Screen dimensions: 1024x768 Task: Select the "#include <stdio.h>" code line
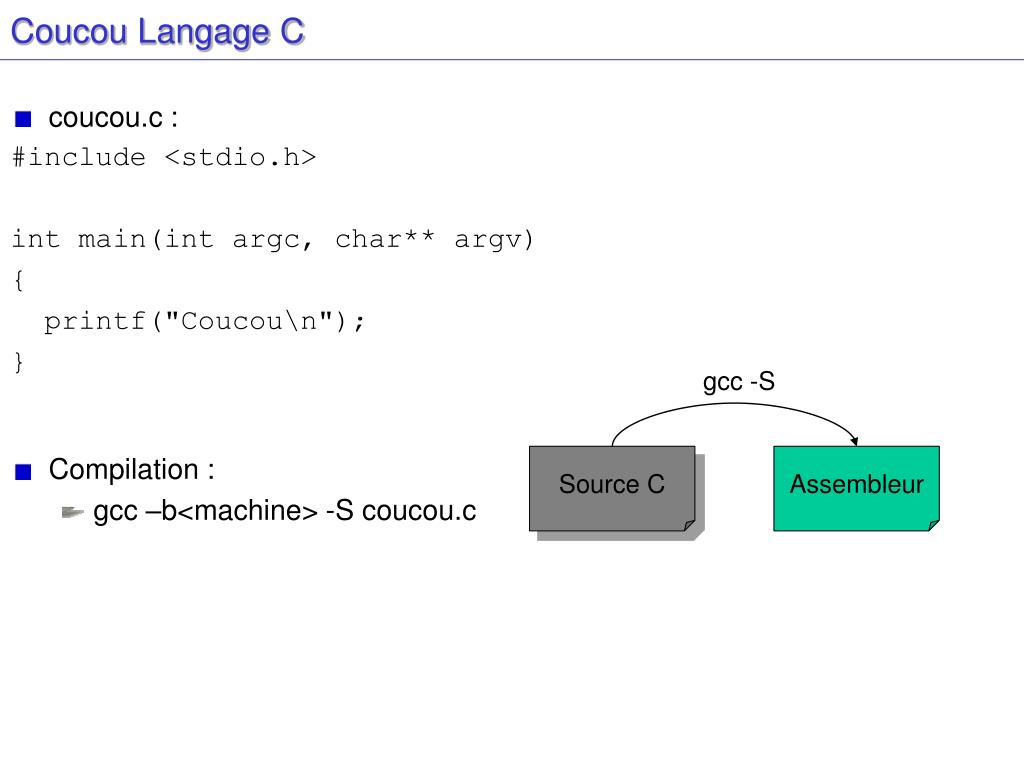tap(165, 157)
